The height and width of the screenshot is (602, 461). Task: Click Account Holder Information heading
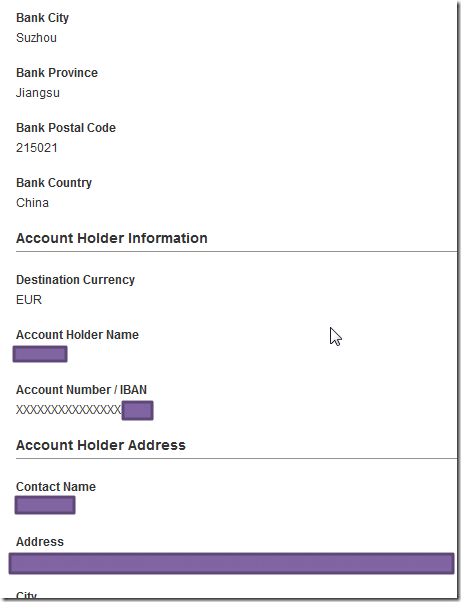tap(112, 238)
